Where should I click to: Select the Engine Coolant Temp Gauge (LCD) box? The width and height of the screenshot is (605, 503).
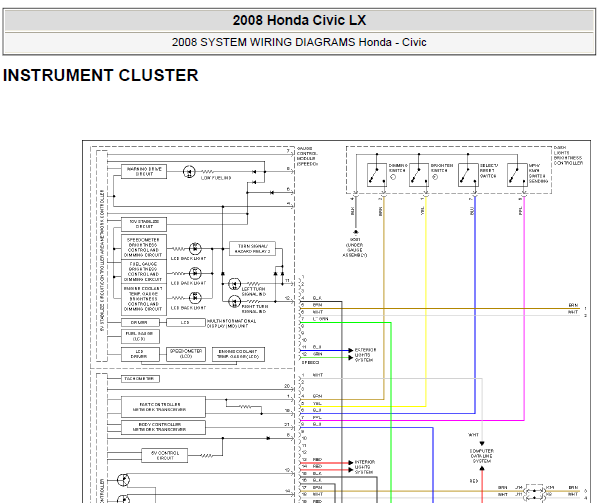[x=238, y=354]
